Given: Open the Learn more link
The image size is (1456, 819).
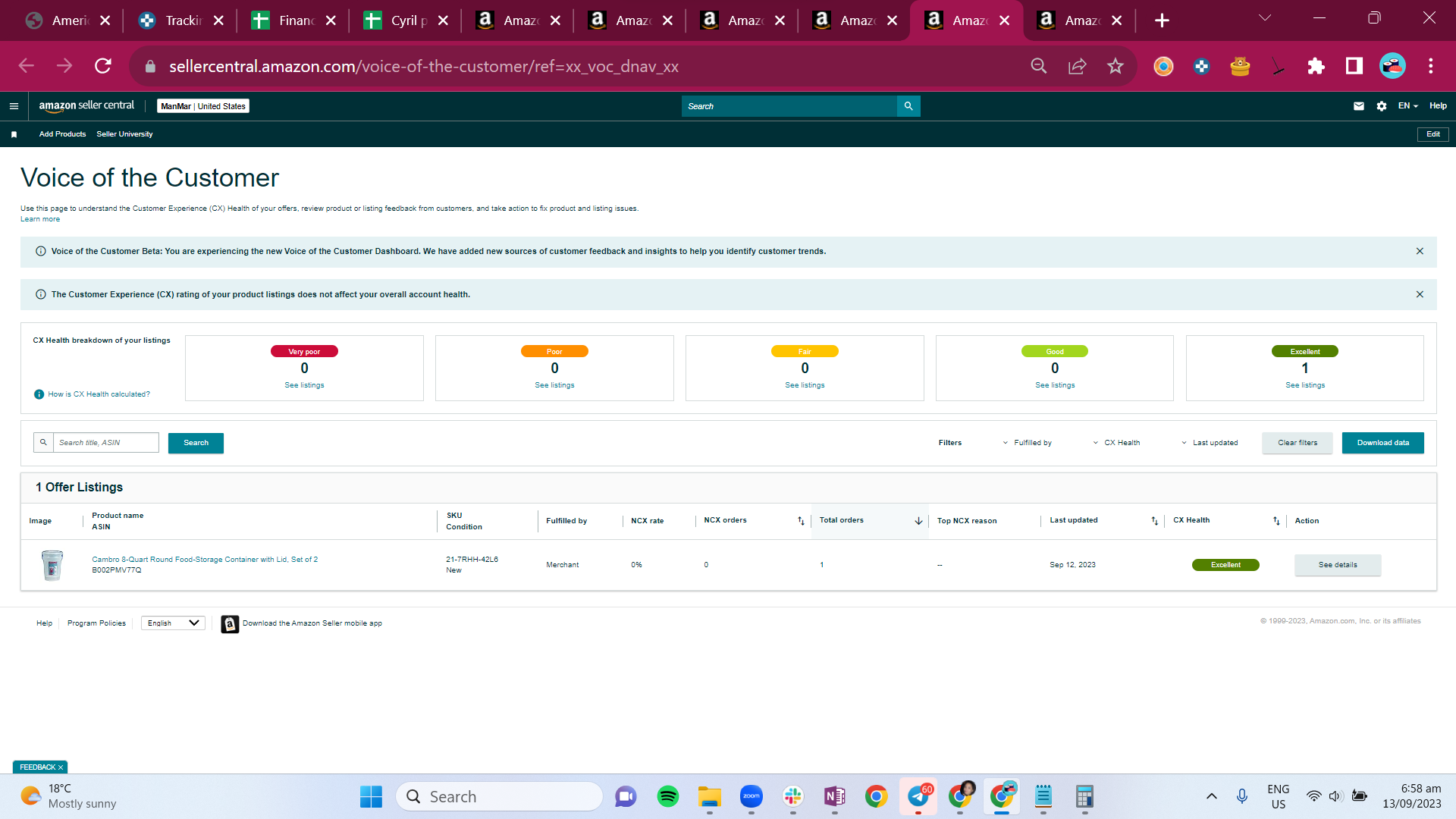Looking at the screenshot, I should click(40, 219).
